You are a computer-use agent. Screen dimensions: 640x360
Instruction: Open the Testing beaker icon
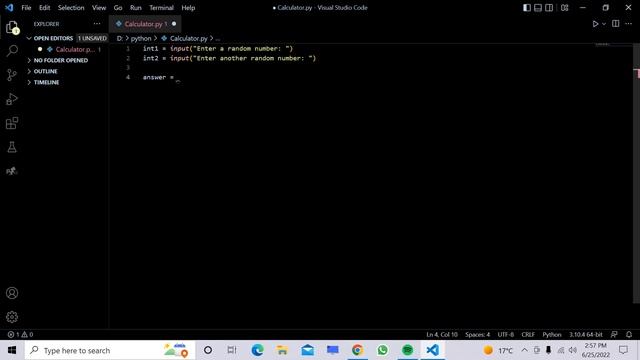tap(12, 147)
